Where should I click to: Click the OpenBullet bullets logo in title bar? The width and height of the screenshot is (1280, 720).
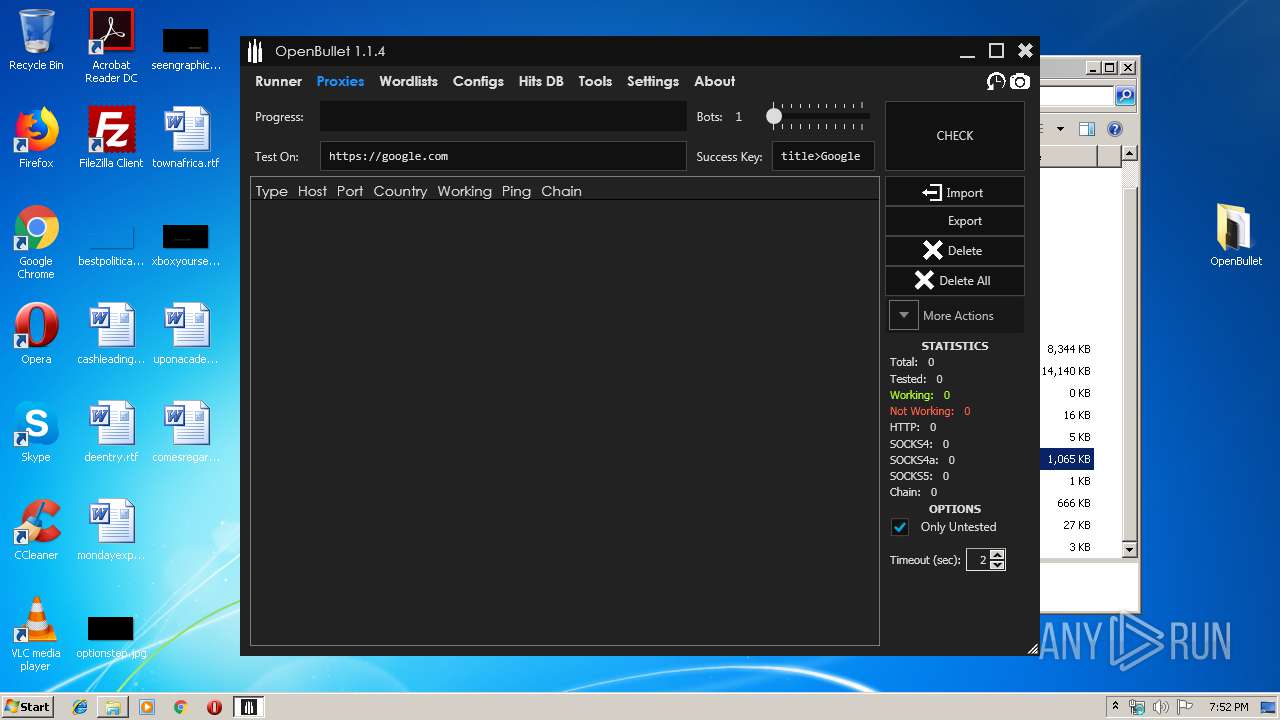pyautogui.click(x=255, y=50)
